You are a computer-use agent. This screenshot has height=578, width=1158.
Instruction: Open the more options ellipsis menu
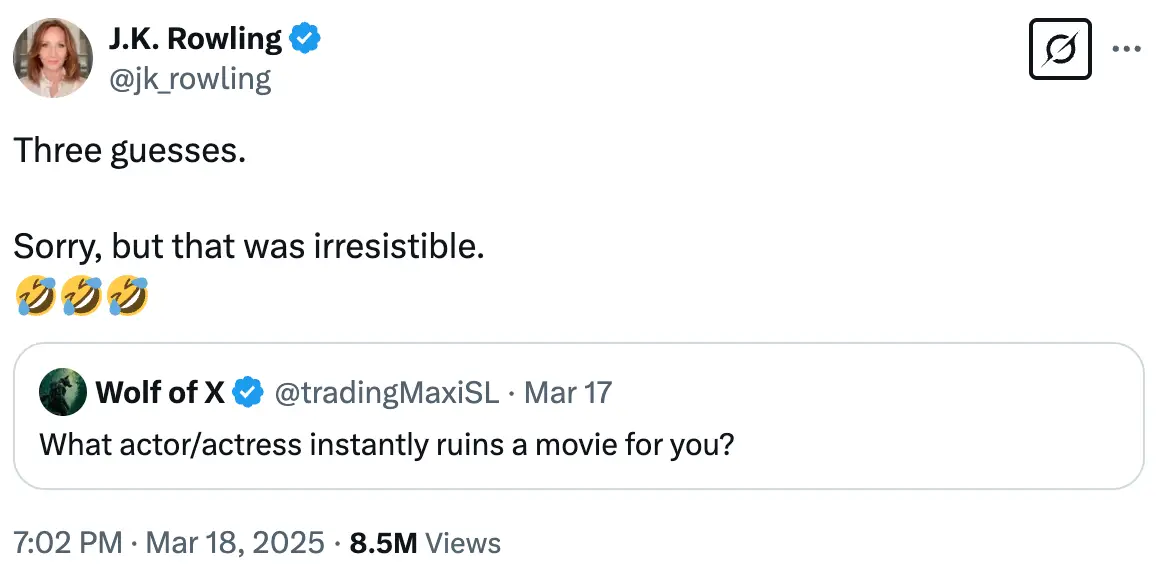pyautogui.click(x=1128, y=48)
